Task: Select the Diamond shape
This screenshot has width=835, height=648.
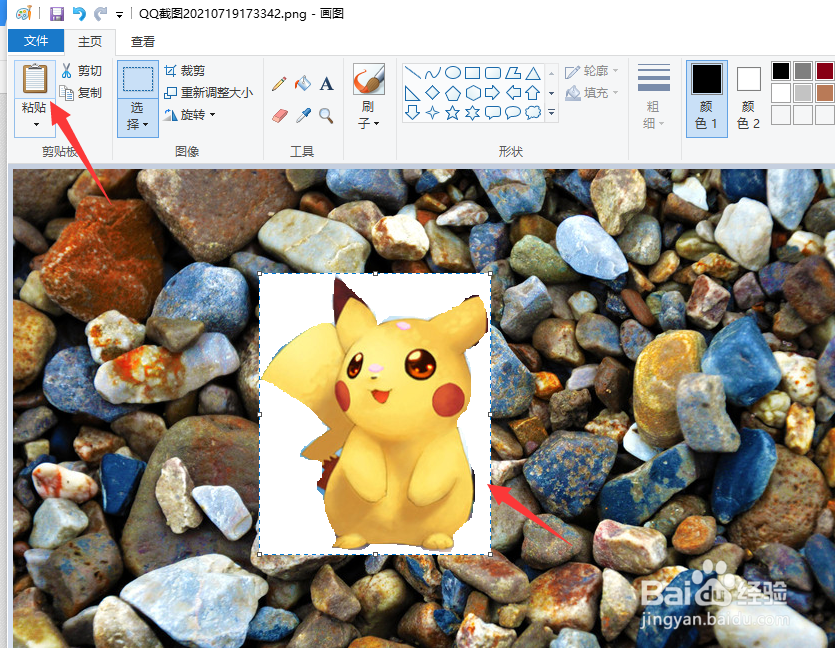Action: tap(432, 93)
